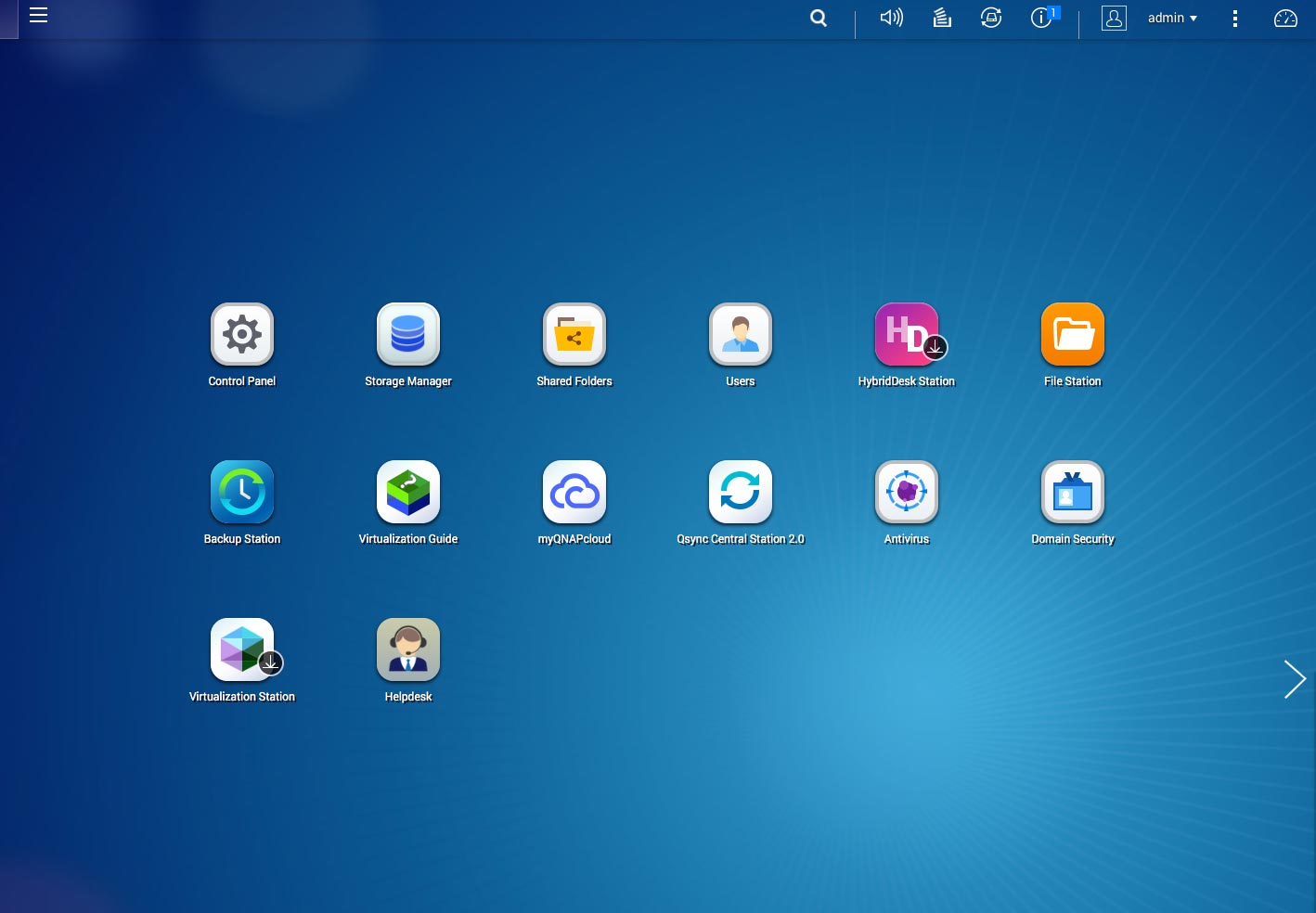Go to next desktop page arrow
The height and width of the screenshot is (913, 1316).
point(1295,679)
